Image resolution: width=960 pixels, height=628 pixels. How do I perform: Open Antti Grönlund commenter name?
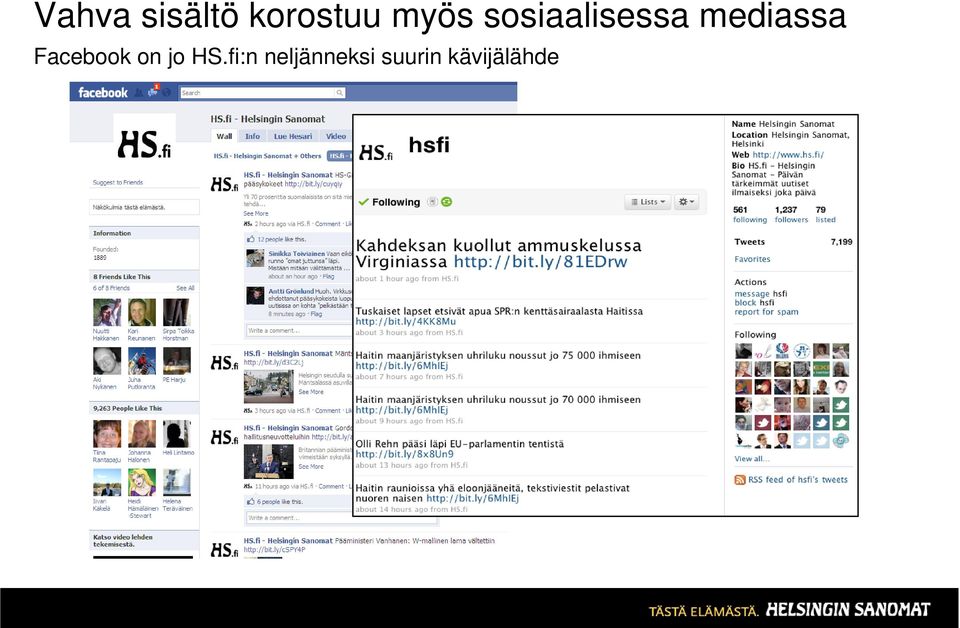[x=291, y=291]
